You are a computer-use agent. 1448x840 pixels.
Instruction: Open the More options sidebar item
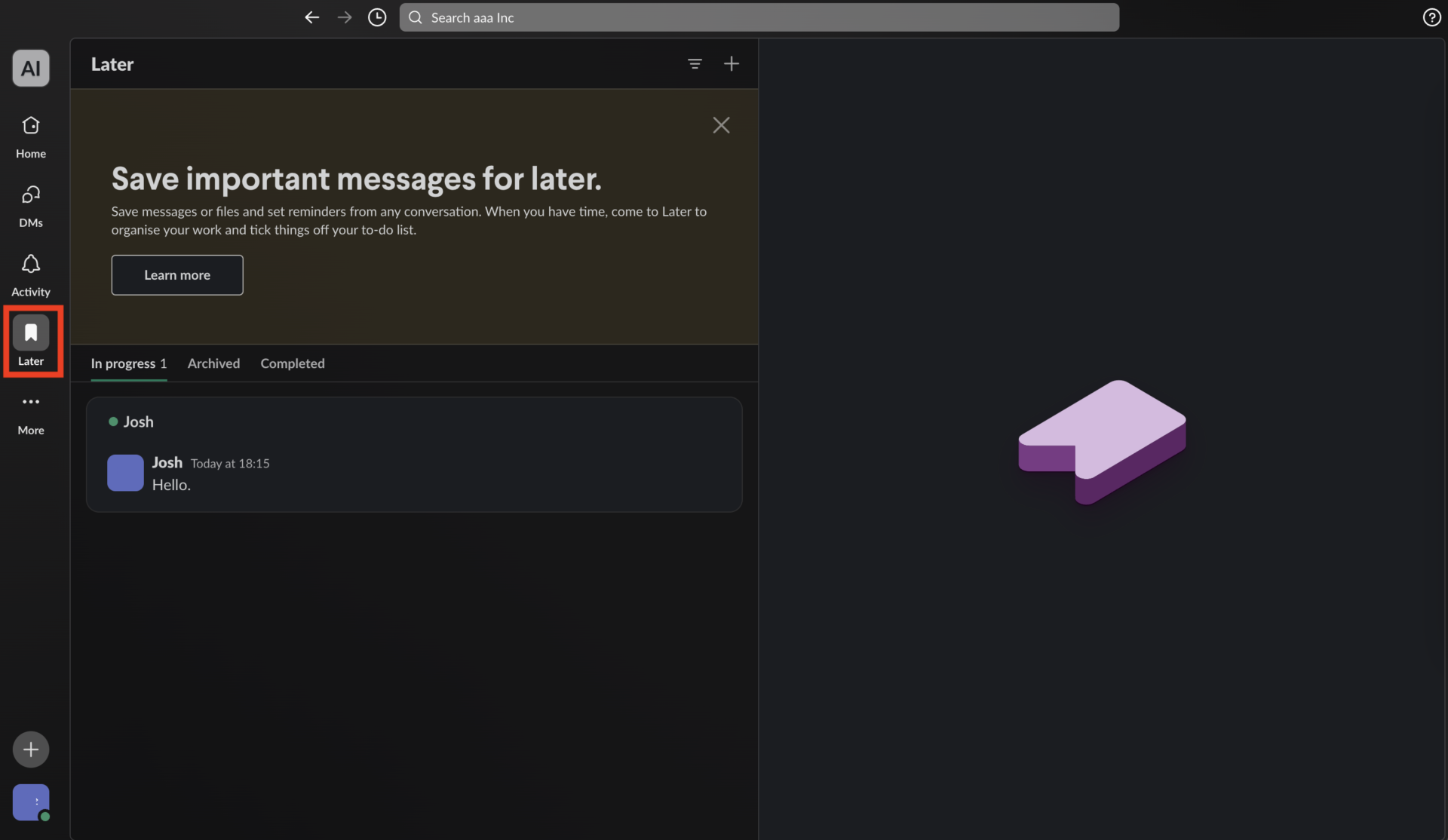coord(30,412)
